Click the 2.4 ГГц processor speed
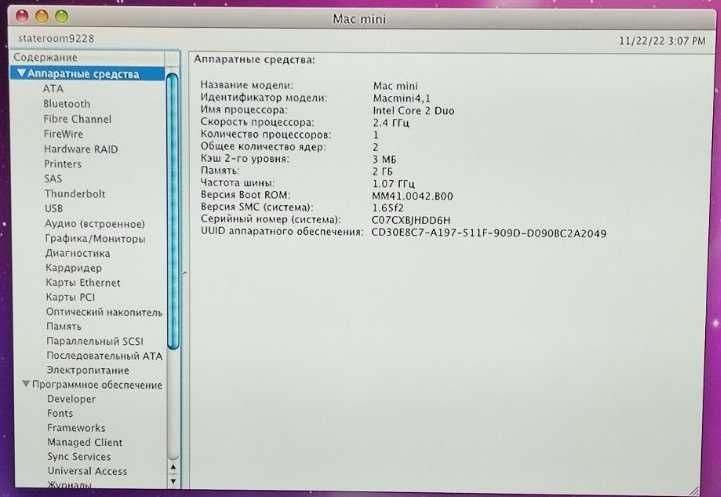The image size is (721, 497). (x=391, y=123)
